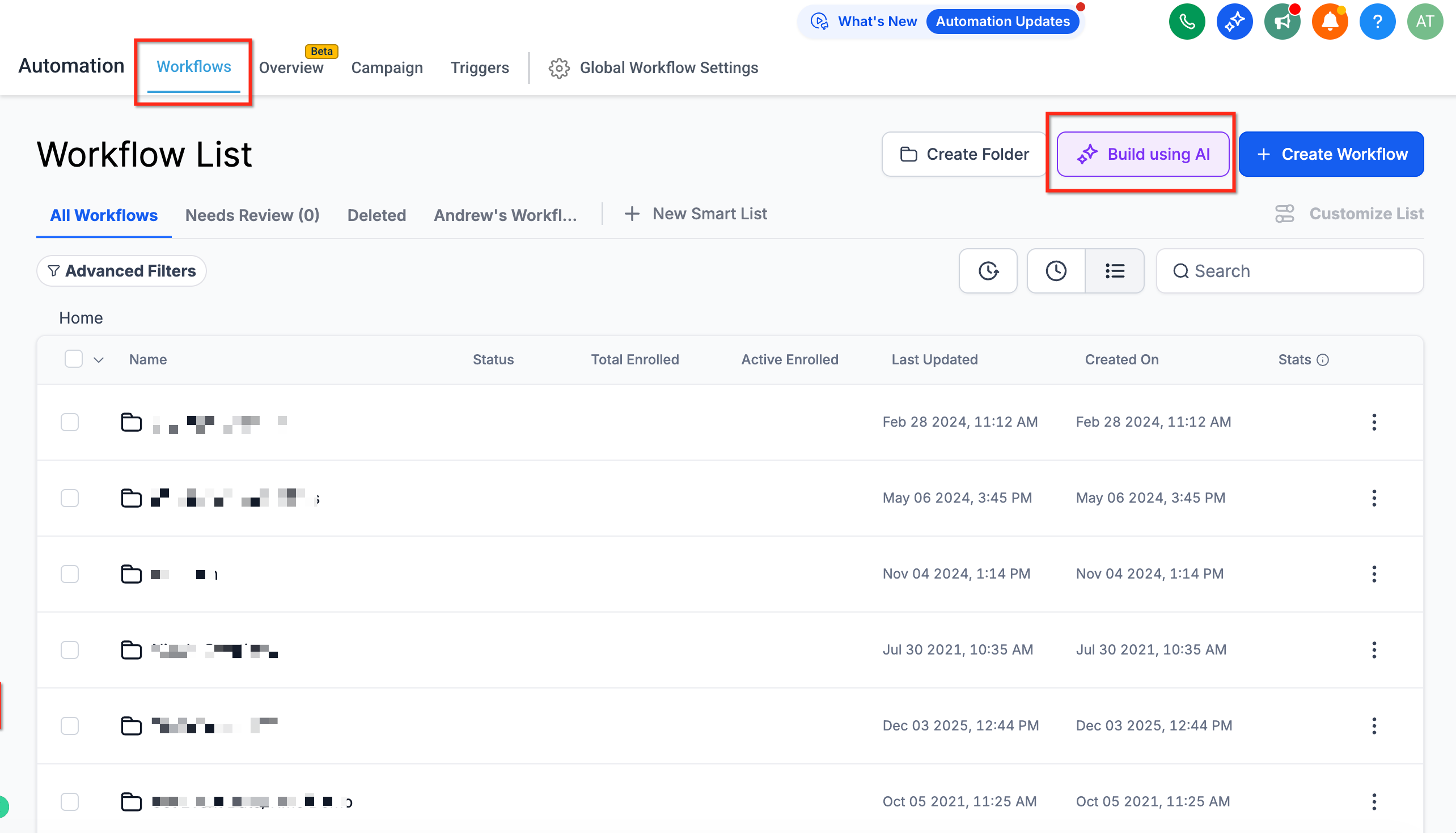The width and height of the screenshot is (1456, 833).
Task: Click the Stats info icon
Action: click(1322, 360)
